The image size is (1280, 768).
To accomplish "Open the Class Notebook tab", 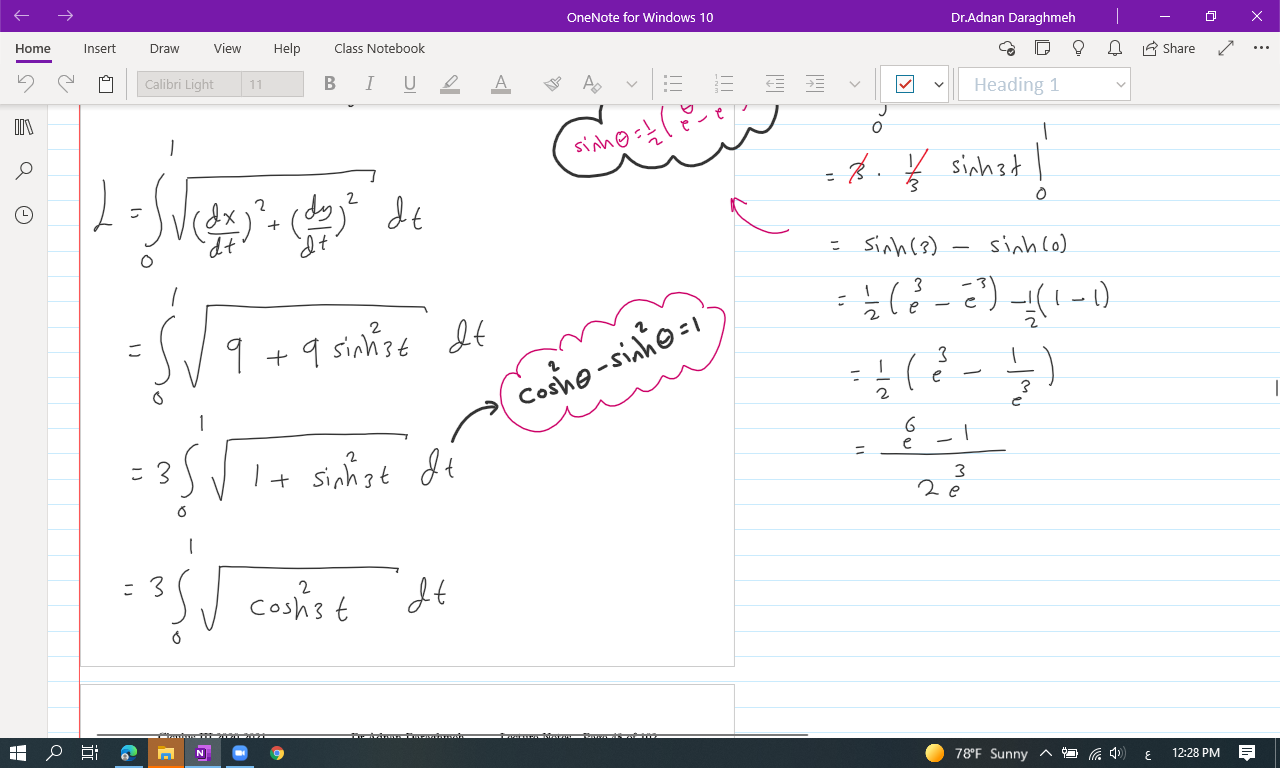I will [x=380, y=48].
